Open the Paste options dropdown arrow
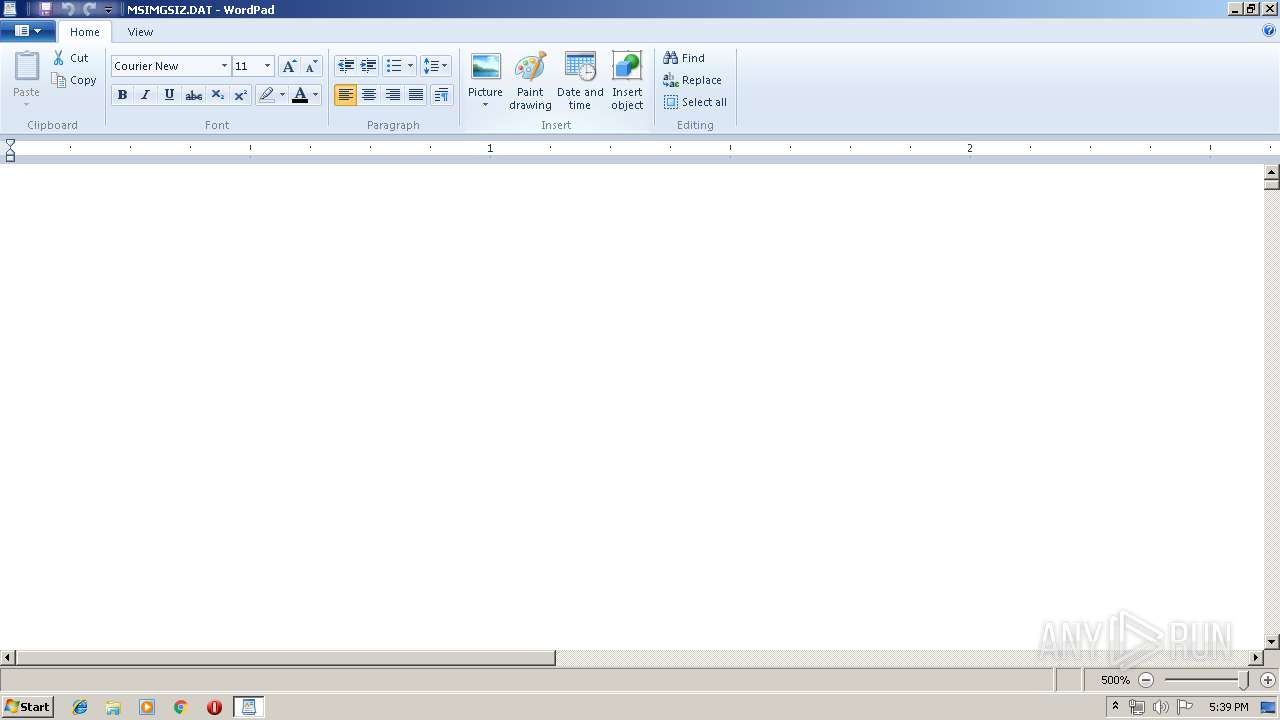This screenshot has width=1280, height=720. [26, 104]
